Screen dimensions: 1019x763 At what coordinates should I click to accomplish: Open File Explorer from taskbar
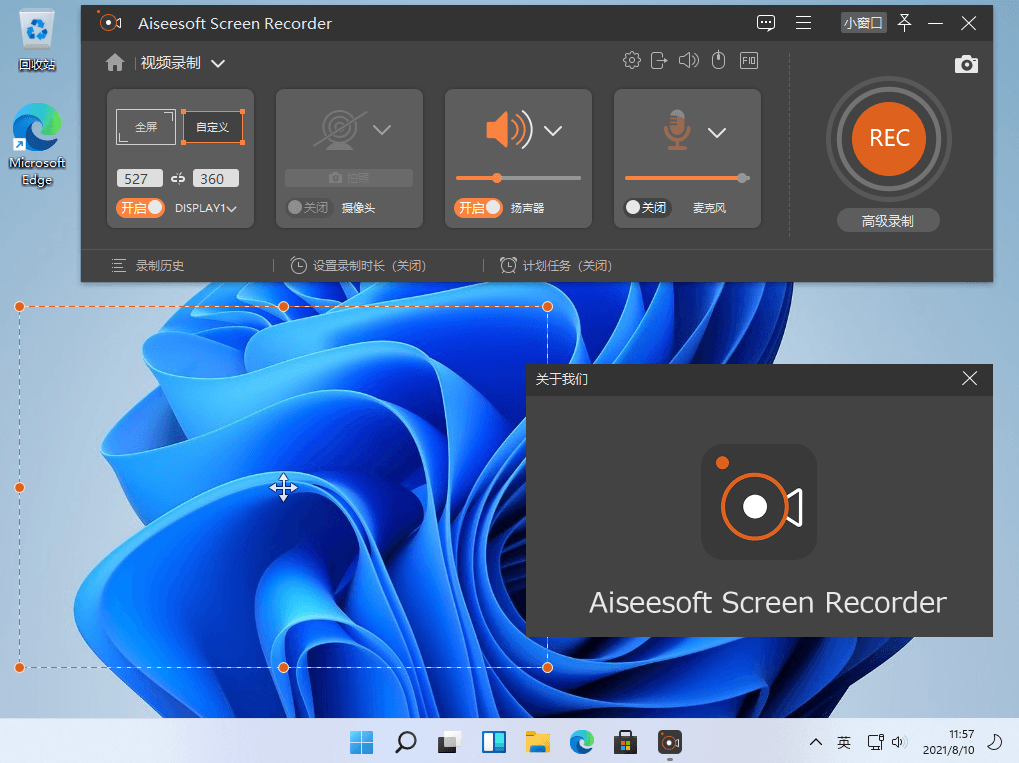click(x=537, y=742)
